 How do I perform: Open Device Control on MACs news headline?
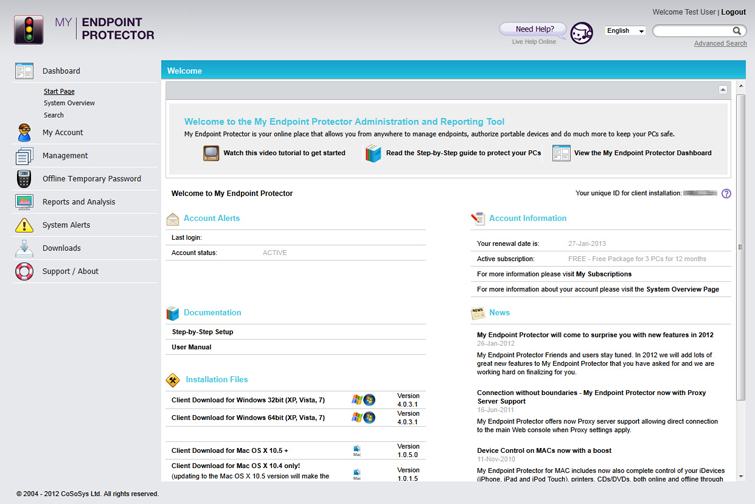pyautogui.click(x=544, y=451)
